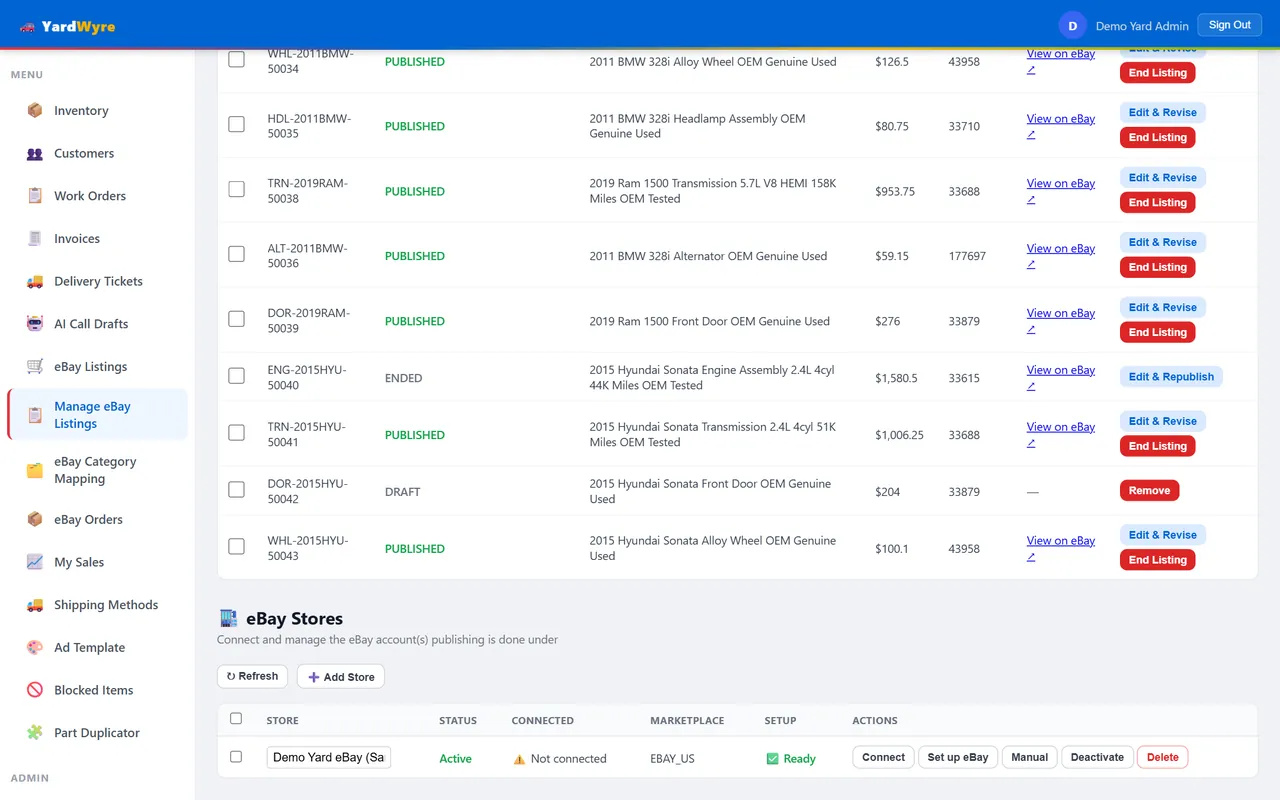This screenshot has width=1280, height=800.
Task: Tick checkbox for DOR-2019RAM-50039 row
Action: tap(236, 319)
